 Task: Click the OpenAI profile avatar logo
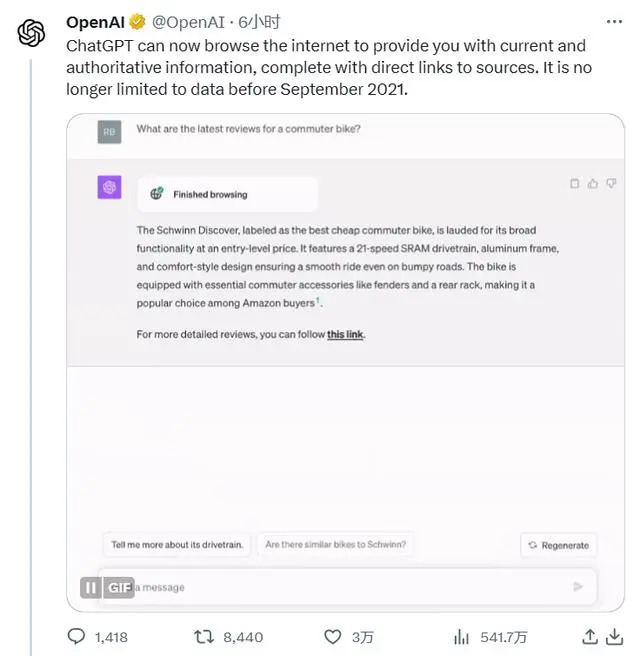(32, 33)
